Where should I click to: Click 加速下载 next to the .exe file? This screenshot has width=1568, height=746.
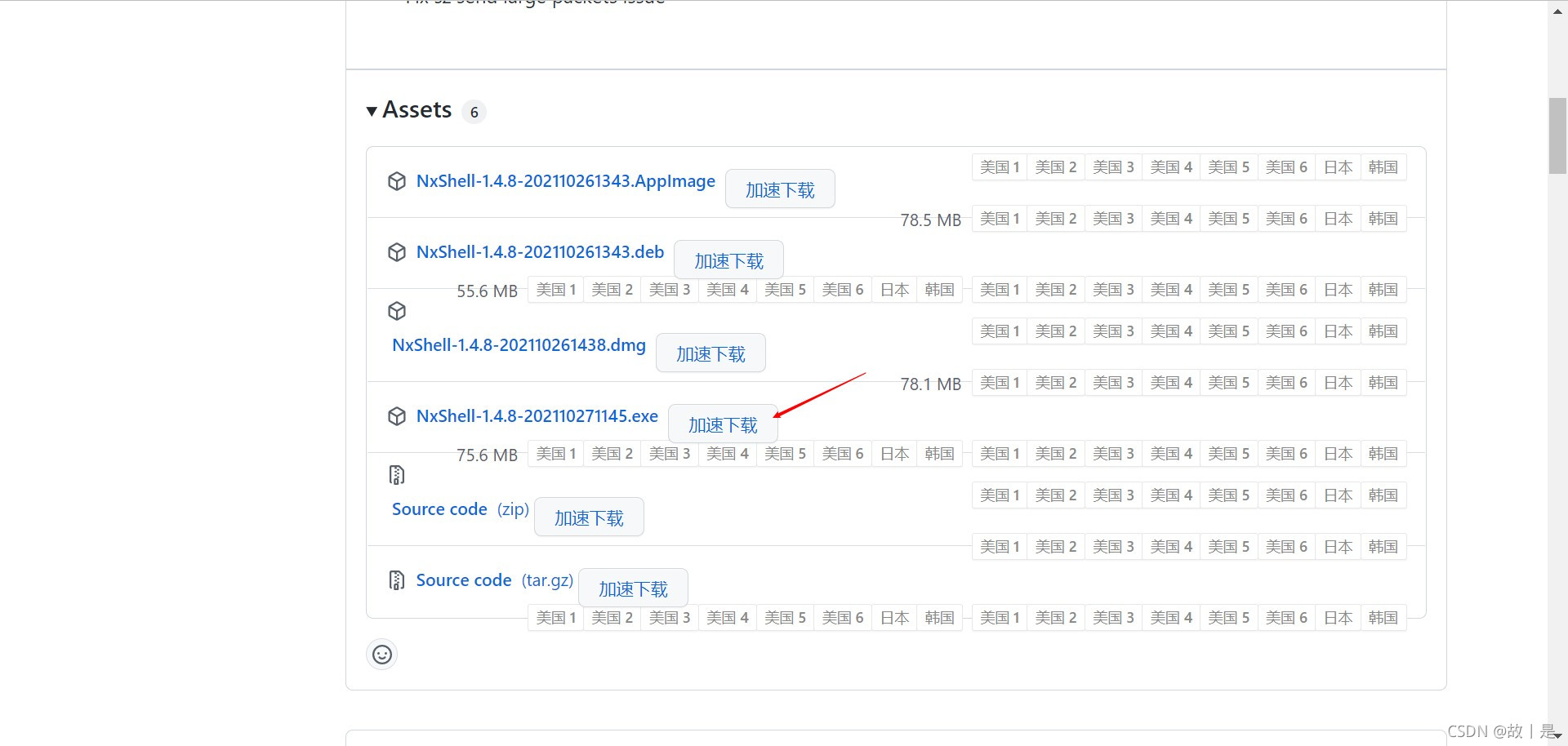pos(723,424)
